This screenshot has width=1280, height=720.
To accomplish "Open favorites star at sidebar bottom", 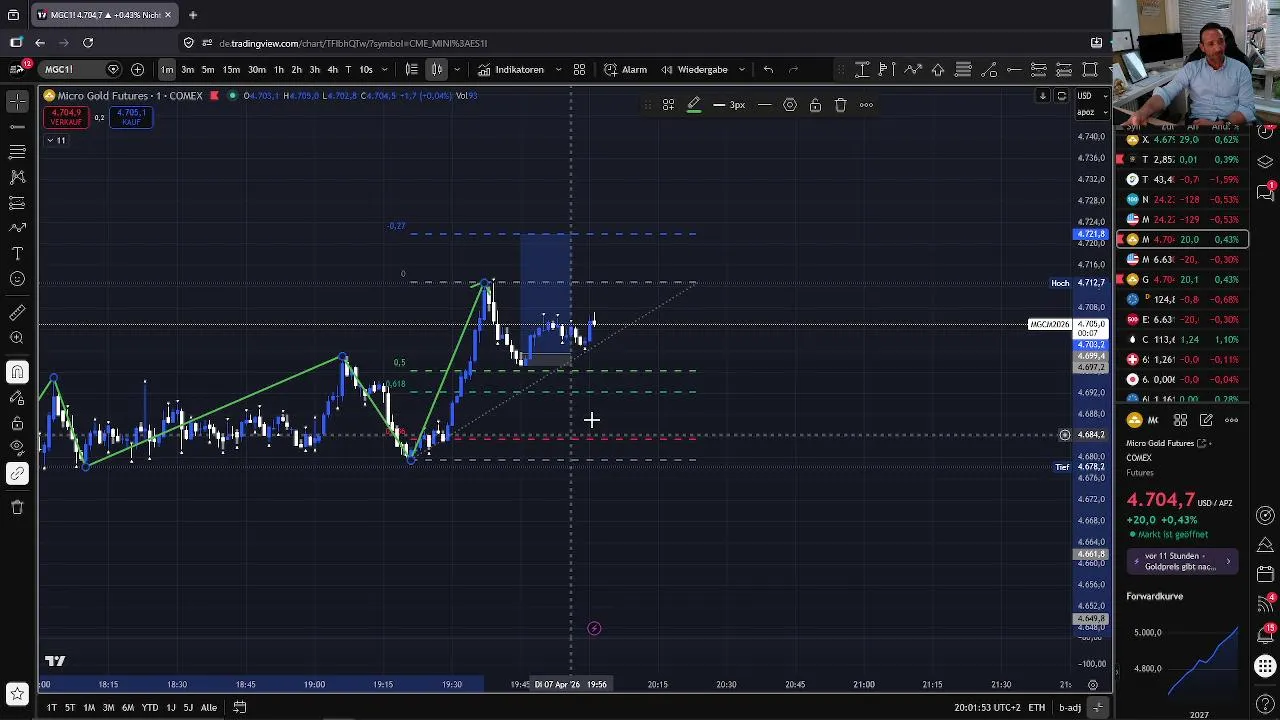I will (x=17, y=693).
